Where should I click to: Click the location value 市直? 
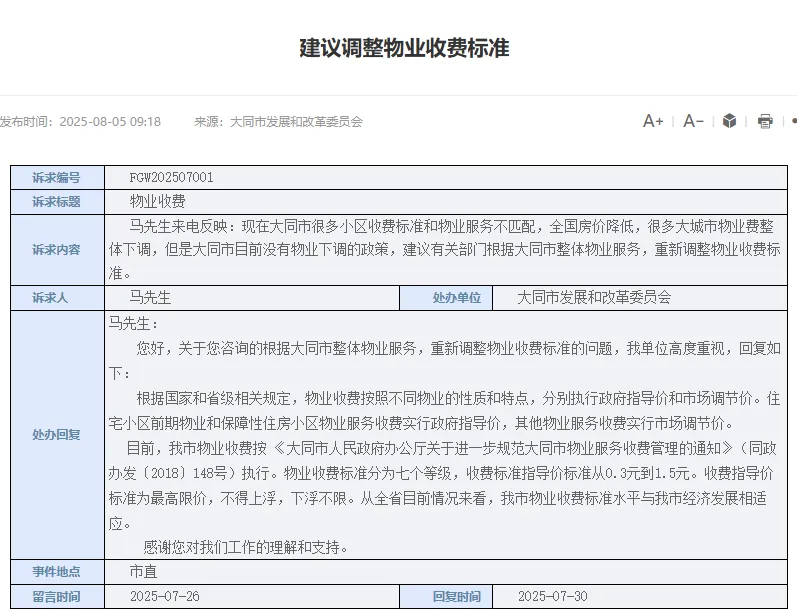pyautogui.click(x=143, y=571)
